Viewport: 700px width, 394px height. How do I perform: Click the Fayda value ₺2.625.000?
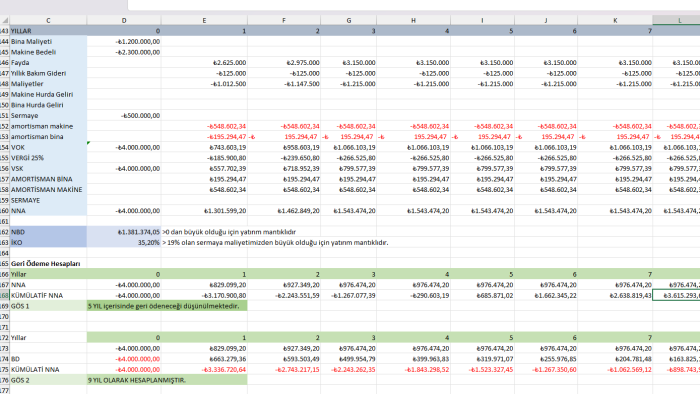204,63
